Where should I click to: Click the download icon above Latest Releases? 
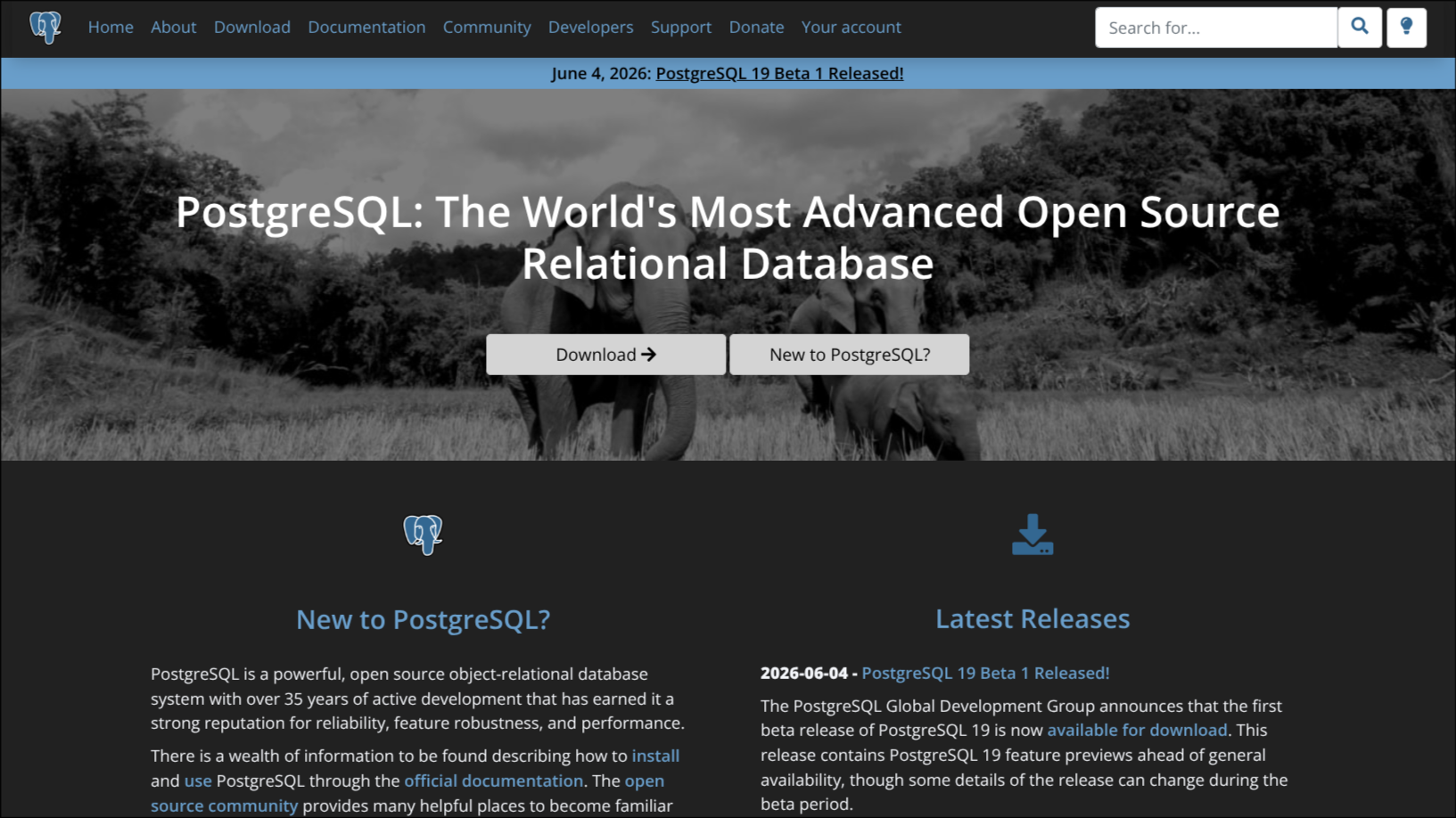point(1032,535)
